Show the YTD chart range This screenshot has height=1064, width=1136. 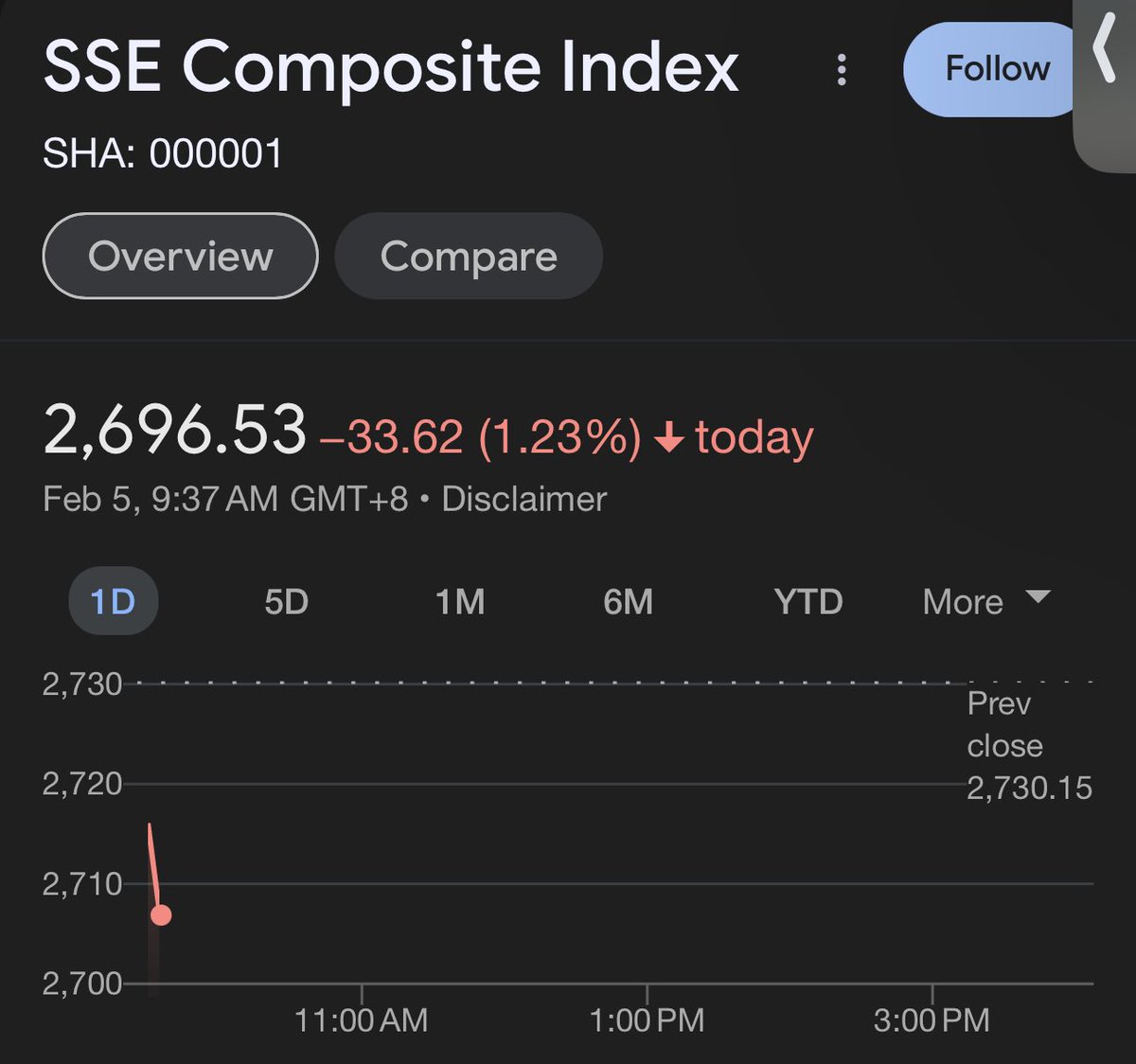(x=808, y=601)
